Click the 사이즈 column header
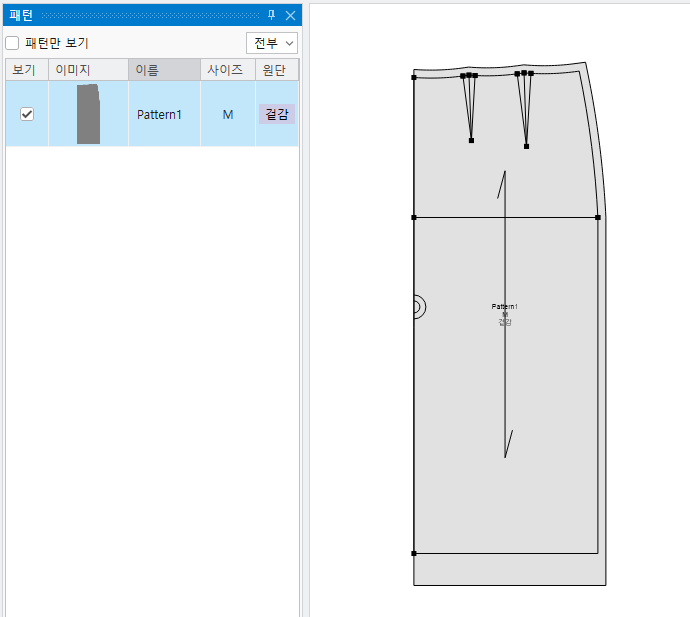This screenshot has width=690, height=617. [x=228, y=70]
